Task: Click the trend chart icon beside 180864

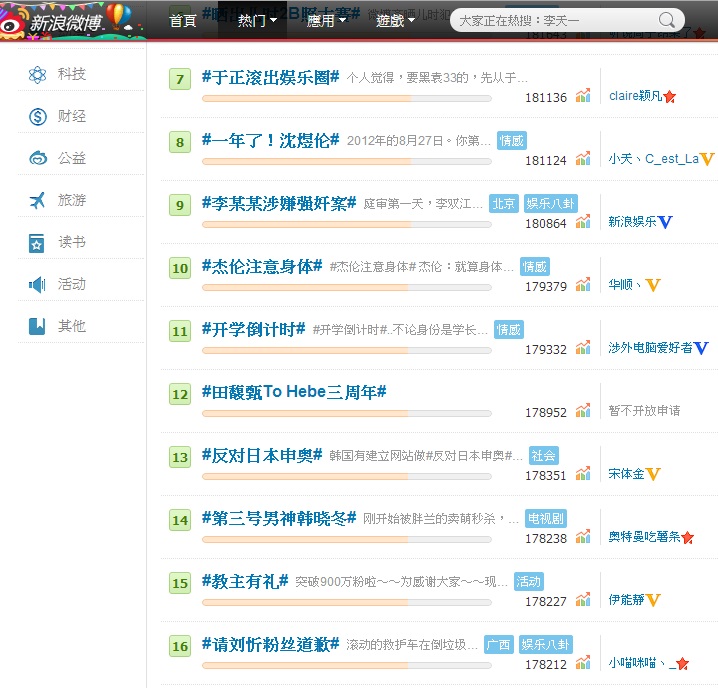Action: (583, 221)
